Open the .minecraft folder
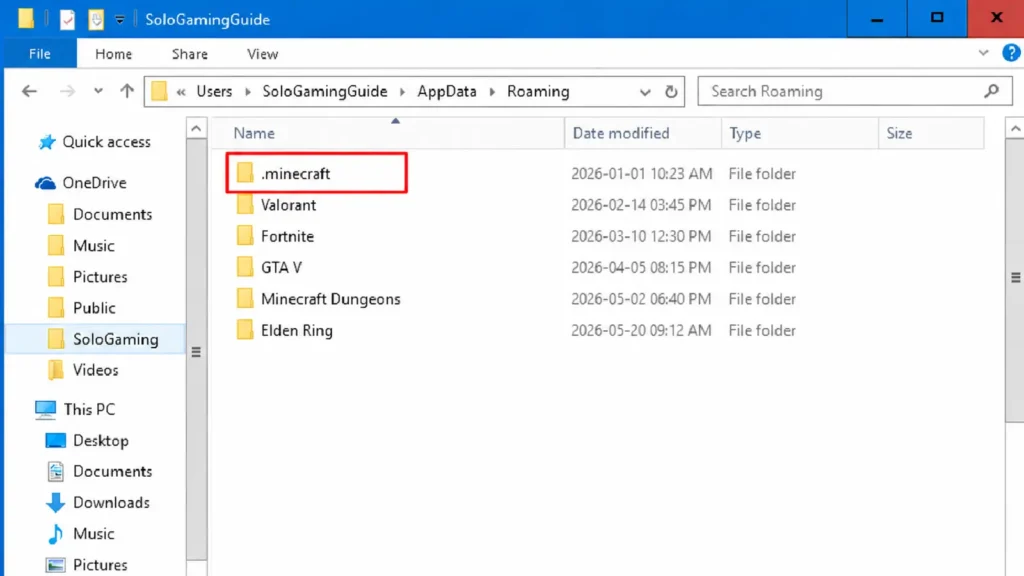The image size is (1024, 576). 296,174
